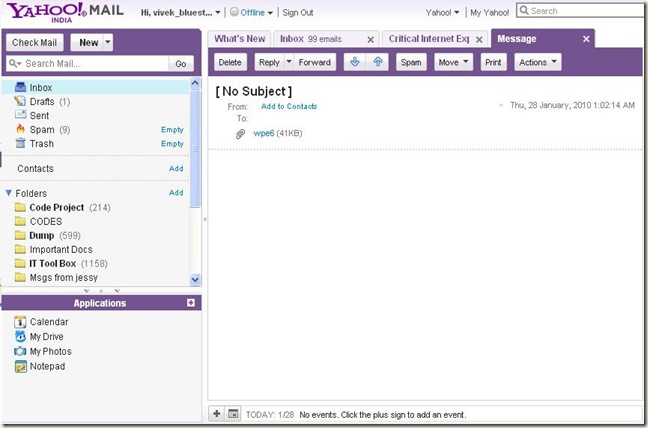Screen dimensions: 648x428
Task: Switch to the What's New tab
Action: [x=239, y=39]
